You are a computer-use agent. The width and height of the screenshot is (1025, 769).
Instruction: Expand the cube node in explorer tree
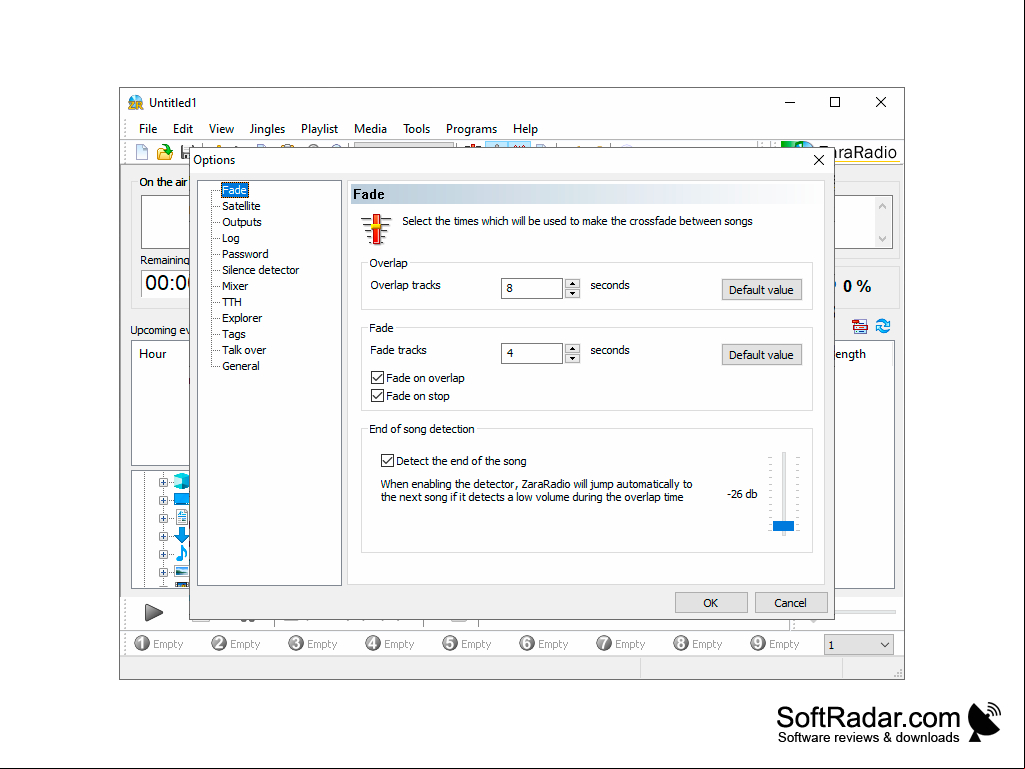(163, 483)
